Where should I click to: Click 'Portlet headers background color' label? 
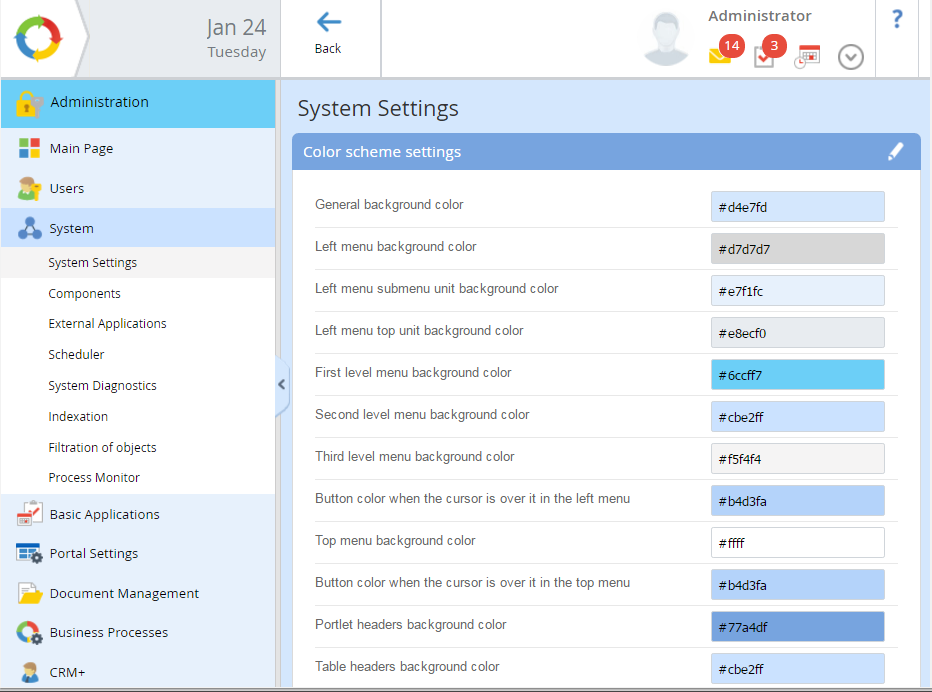(x=411, y=624)
